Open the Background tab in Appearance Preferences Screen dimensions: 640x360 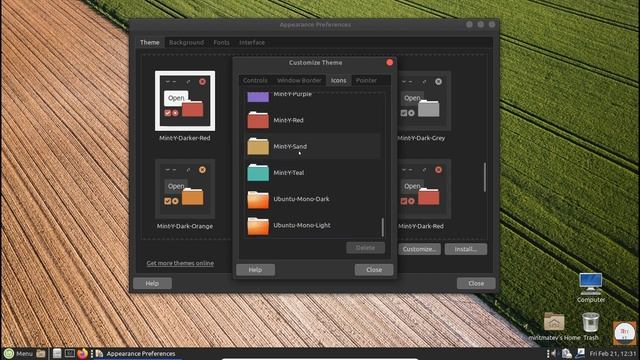186,42
